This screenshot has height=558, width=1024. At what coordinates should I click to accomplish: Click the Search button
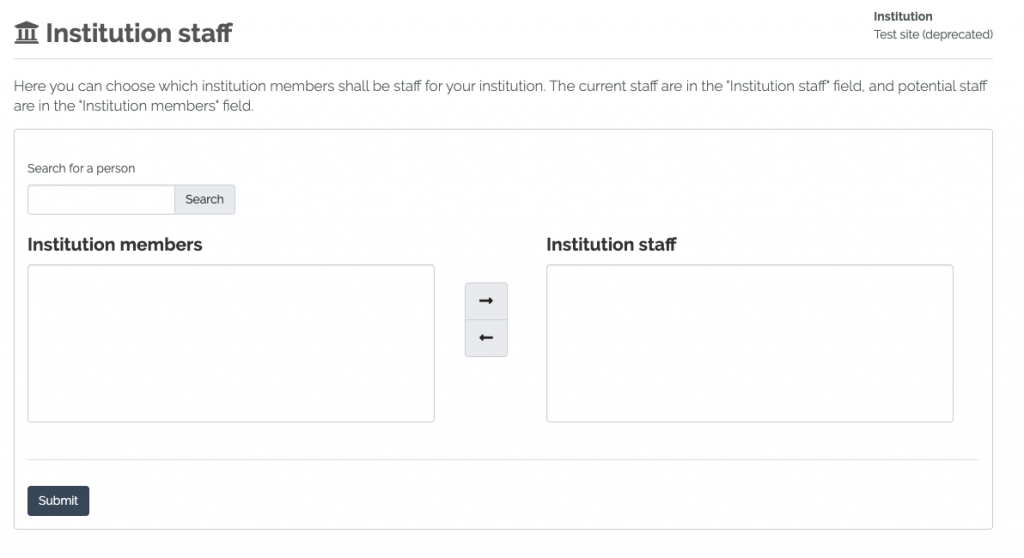tap(204, 200)
